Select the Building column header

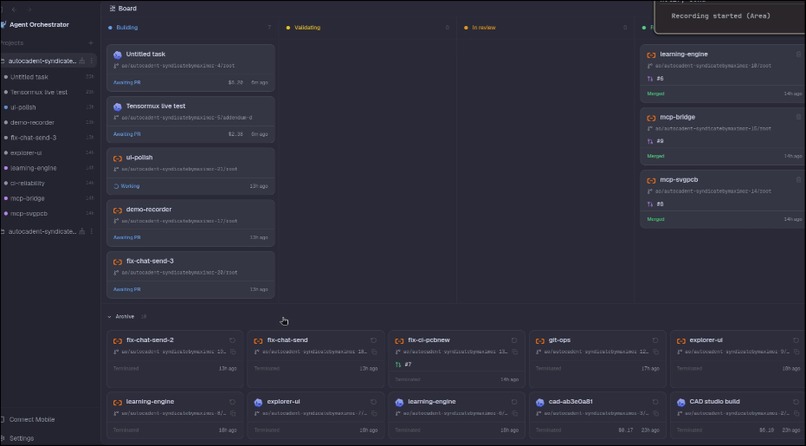(x=126, y=28)
